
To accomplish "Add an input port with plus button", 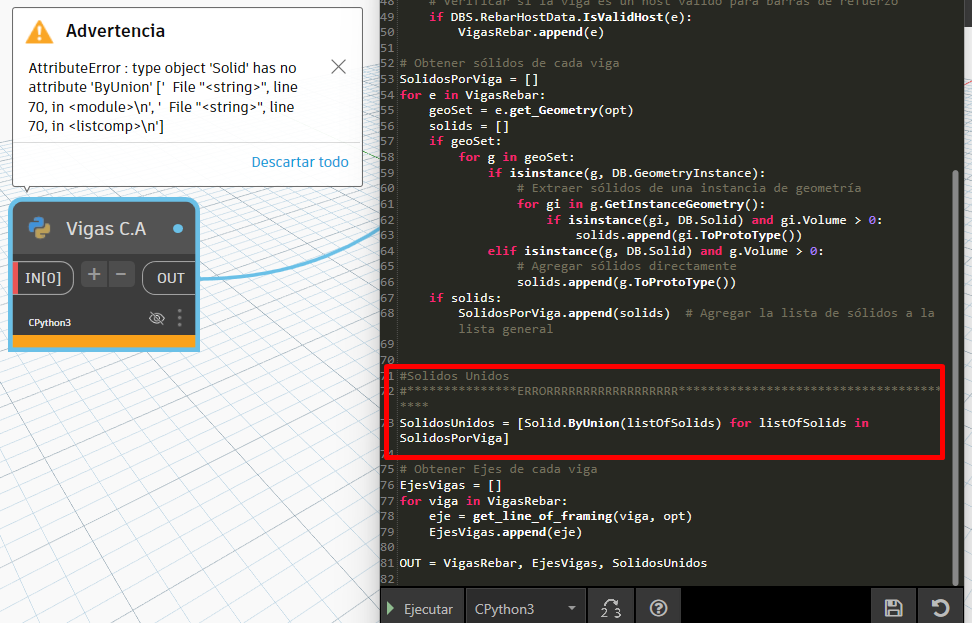I will tap(94, 274).
